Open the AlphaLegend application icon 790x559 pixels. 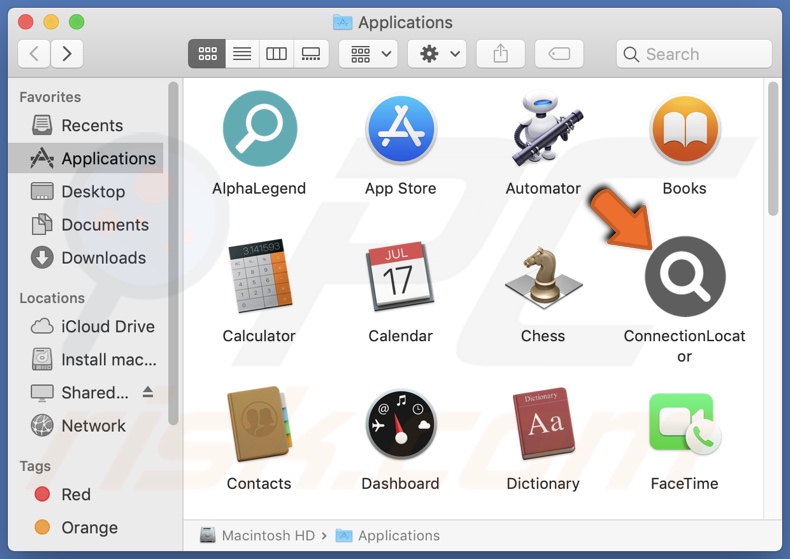pyautogui.click(x=259, y=129)
